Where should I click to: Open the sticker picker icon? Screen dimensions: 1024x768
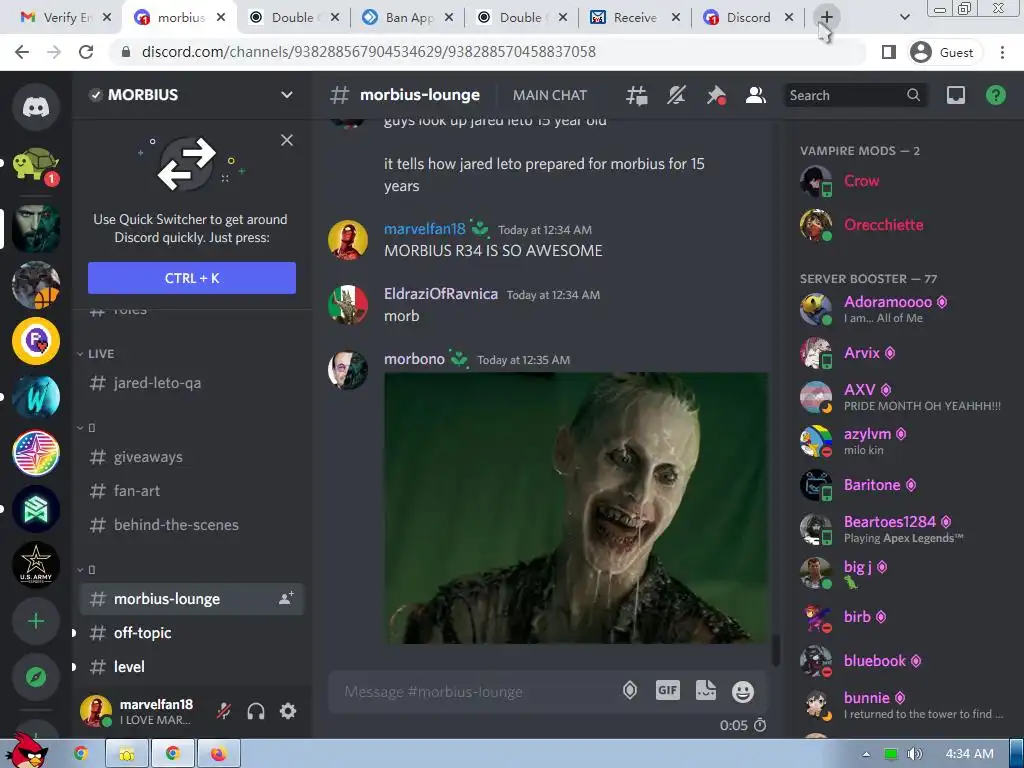point(705,690)
